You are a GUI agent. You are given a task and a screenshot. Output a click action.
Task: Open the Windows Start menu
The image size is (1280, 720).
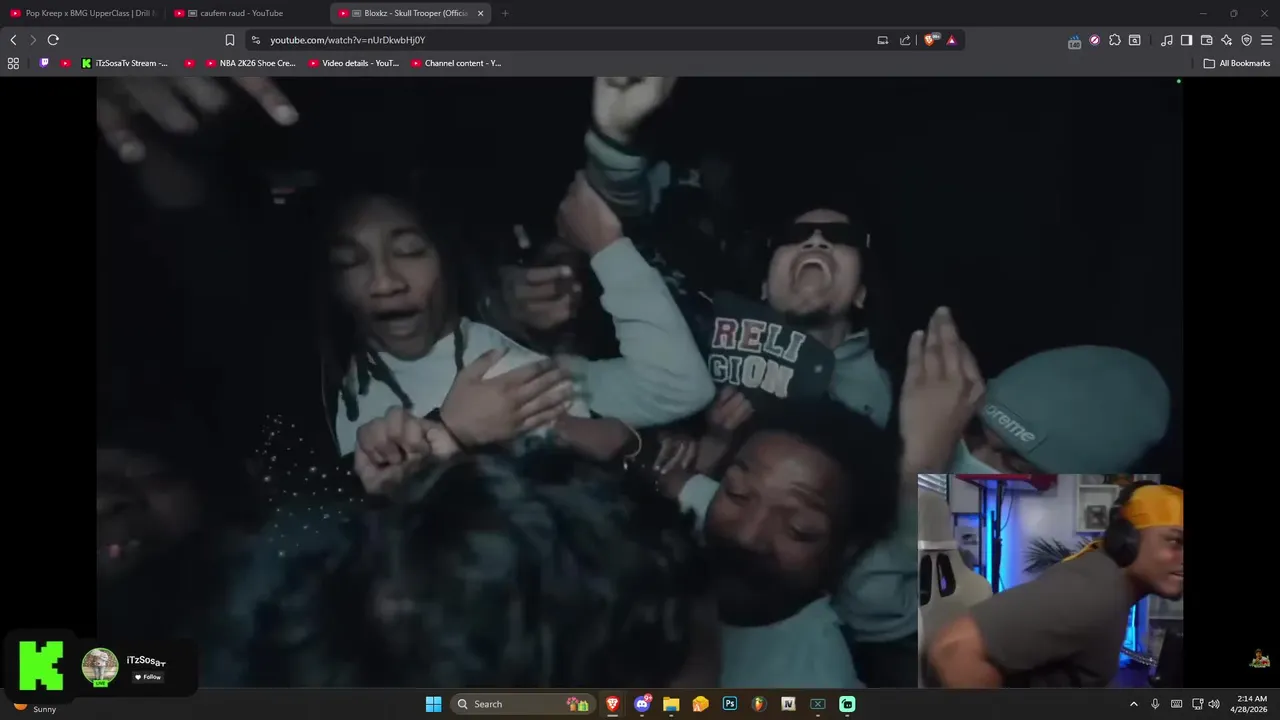pyautogui.click(x=433, y=704)
